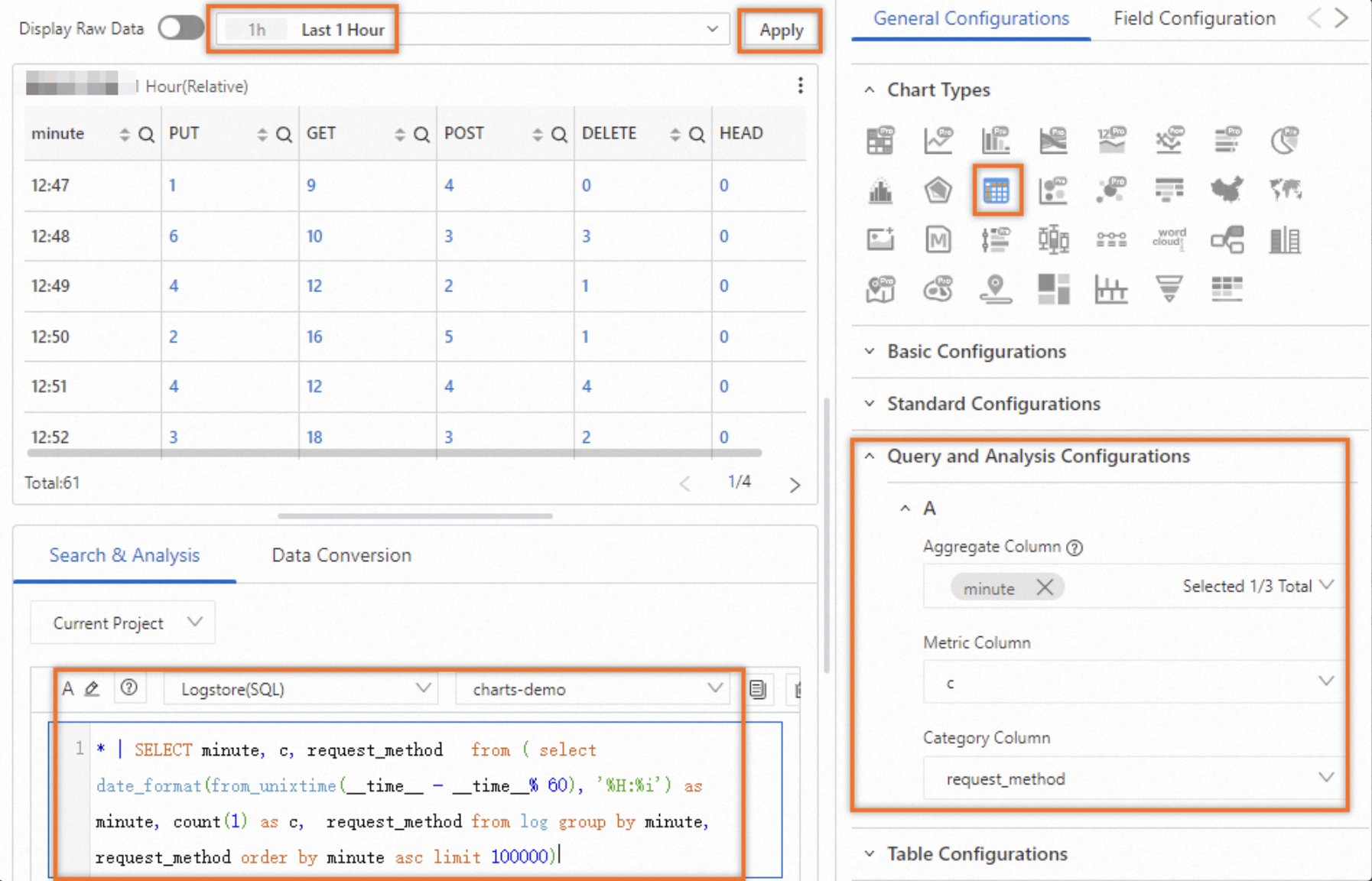
Task: Open the table panel three-dot menu
Action: click(x=800, y=86)
